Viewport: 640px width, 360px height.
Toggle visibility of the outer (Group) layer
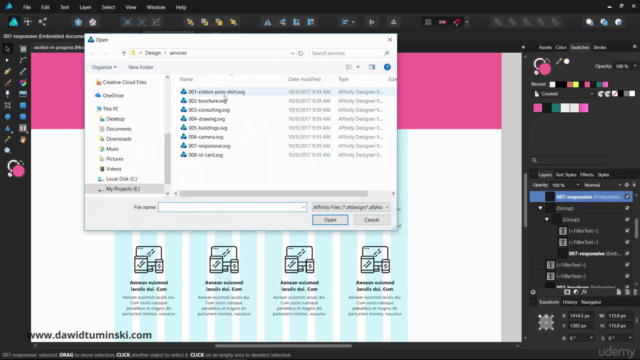627,208
